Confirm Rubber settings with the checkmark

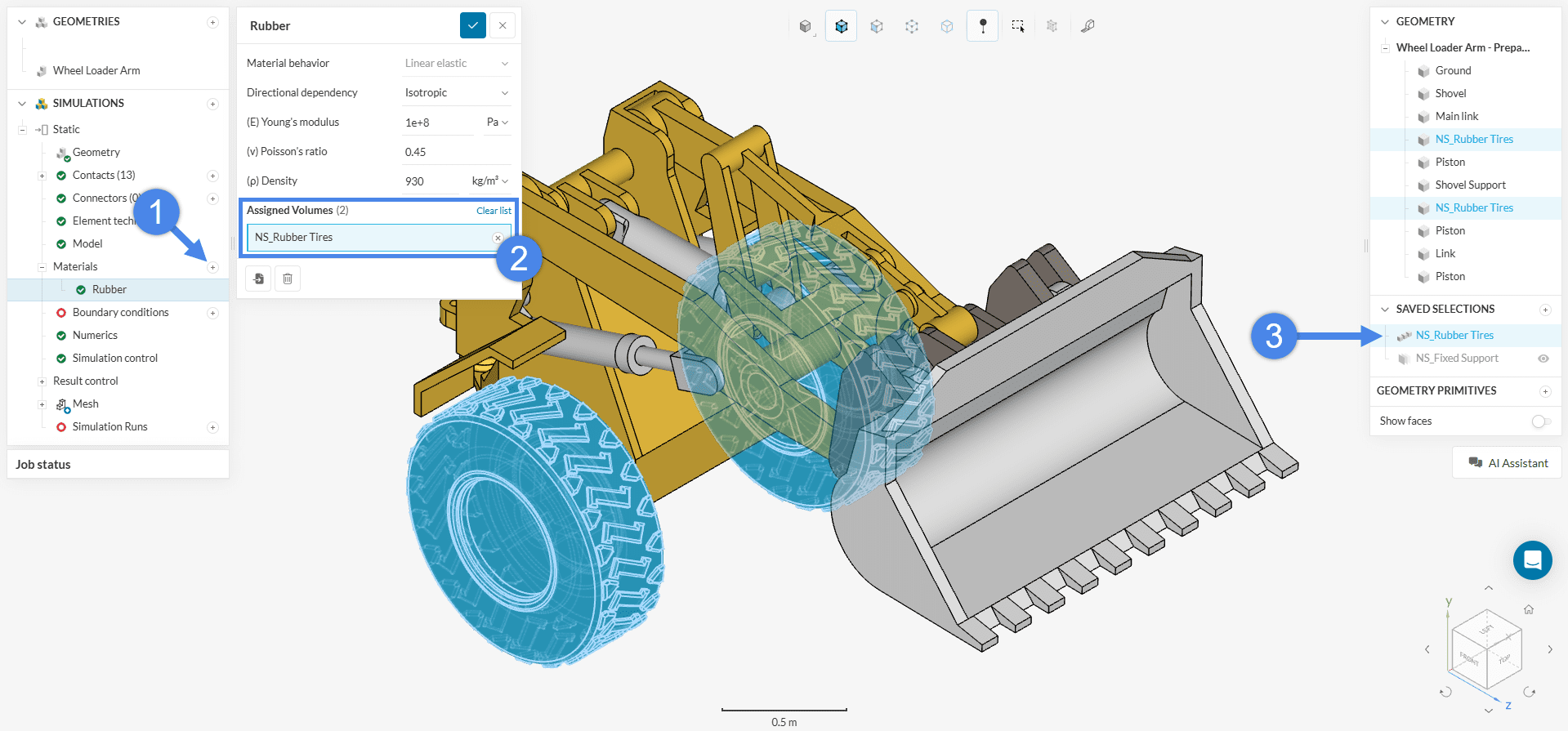coord(472,25)
